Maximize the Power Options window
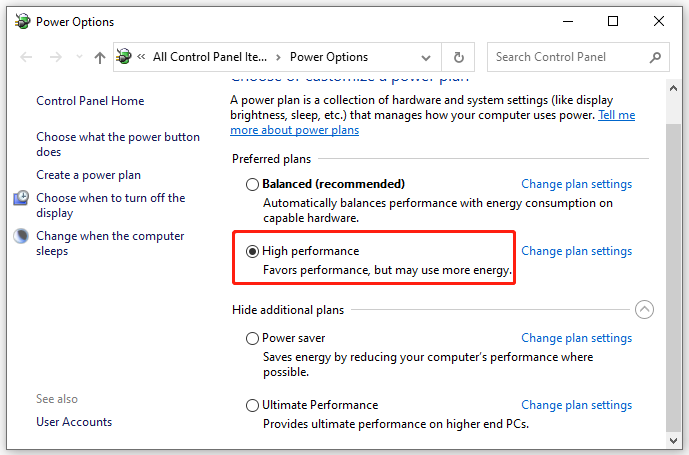Image resolution: width=689 pixels, height=455 pixels. point(613,21)
